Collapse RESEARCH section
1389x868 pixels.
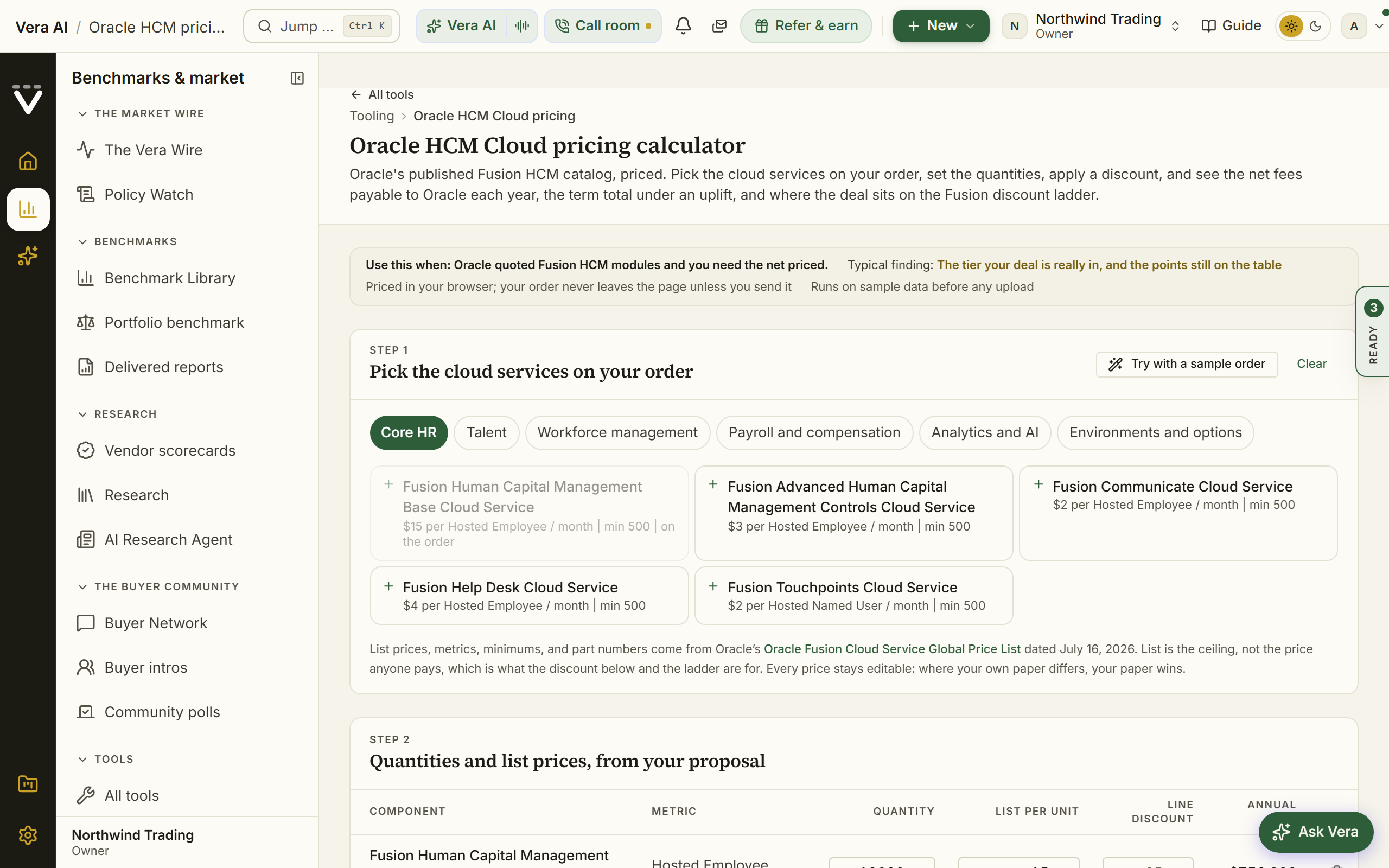point(117,414)
